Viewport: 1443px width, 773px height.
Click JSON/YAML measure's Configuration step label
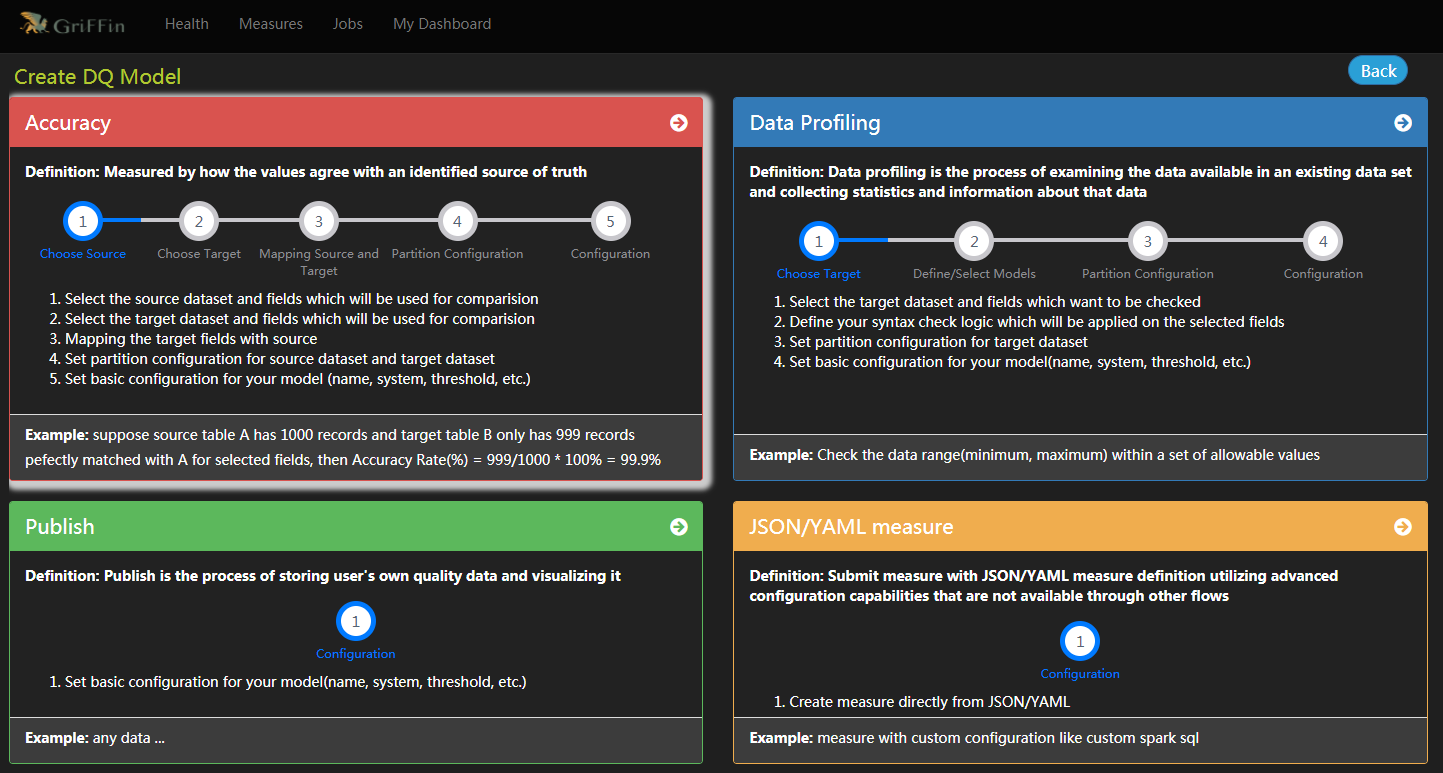click(1080, 674)
